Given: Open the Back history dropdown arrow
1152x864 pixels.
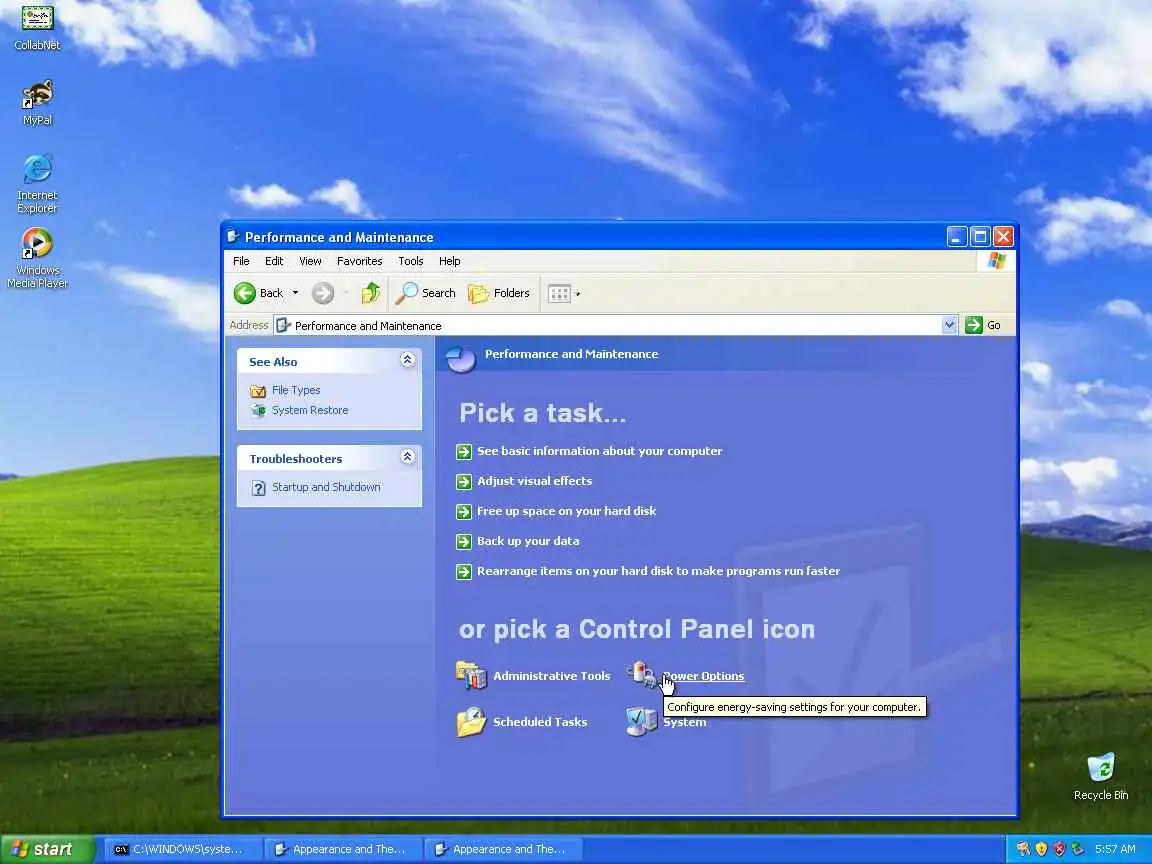Looking at the screenshot, I should click(295, 293).
